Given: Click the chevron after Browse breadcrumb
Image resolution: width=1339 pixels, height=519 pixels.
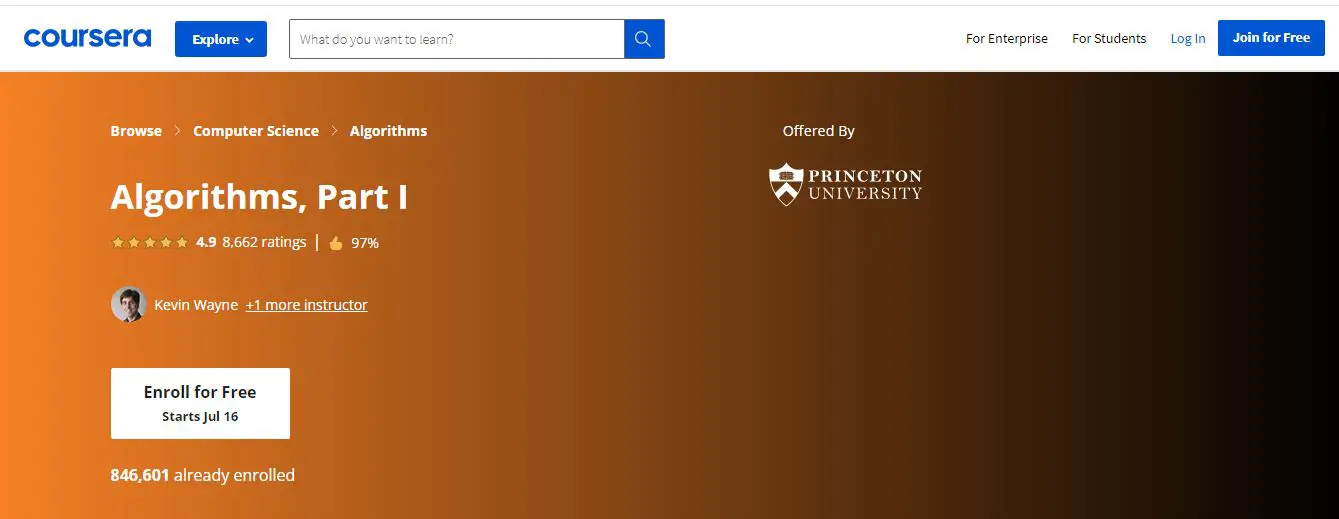Looking at the screenshot, I should pyautogui.click(x=177, y=131).
